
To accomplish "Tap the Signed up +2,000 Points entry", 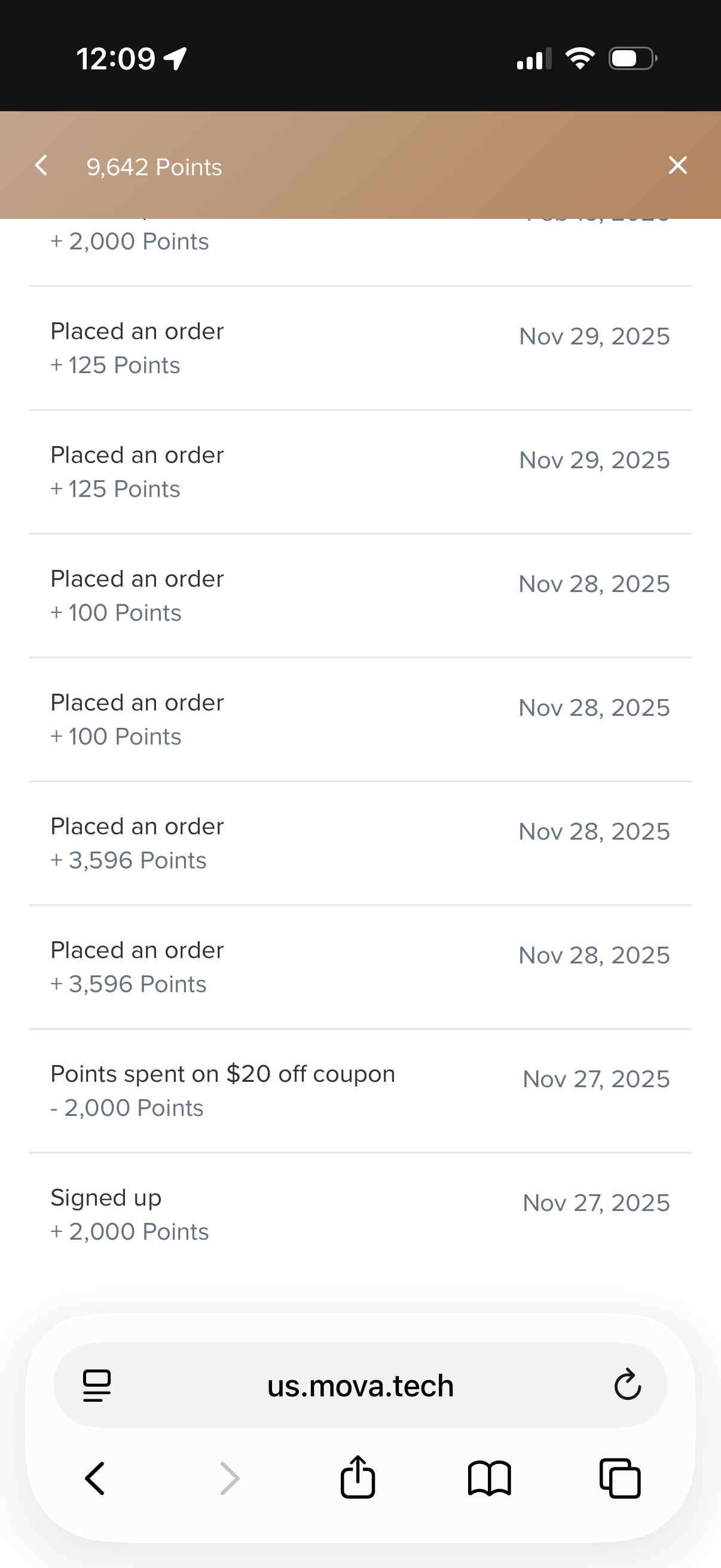I will click(x=360, y=1215).
